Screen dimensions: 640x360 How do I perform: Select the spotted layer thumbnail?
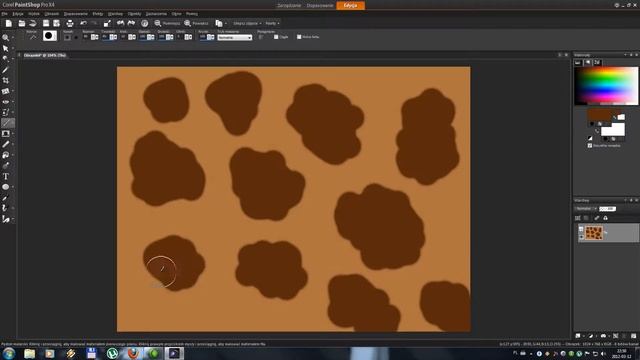594,233
